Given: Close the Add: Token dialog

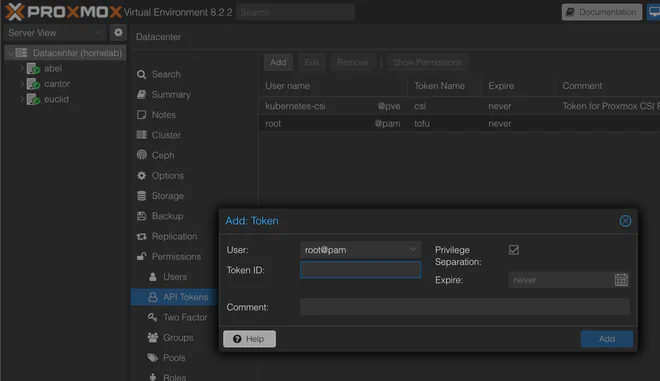Looking at the screenshot, I should tap(625, 221).
